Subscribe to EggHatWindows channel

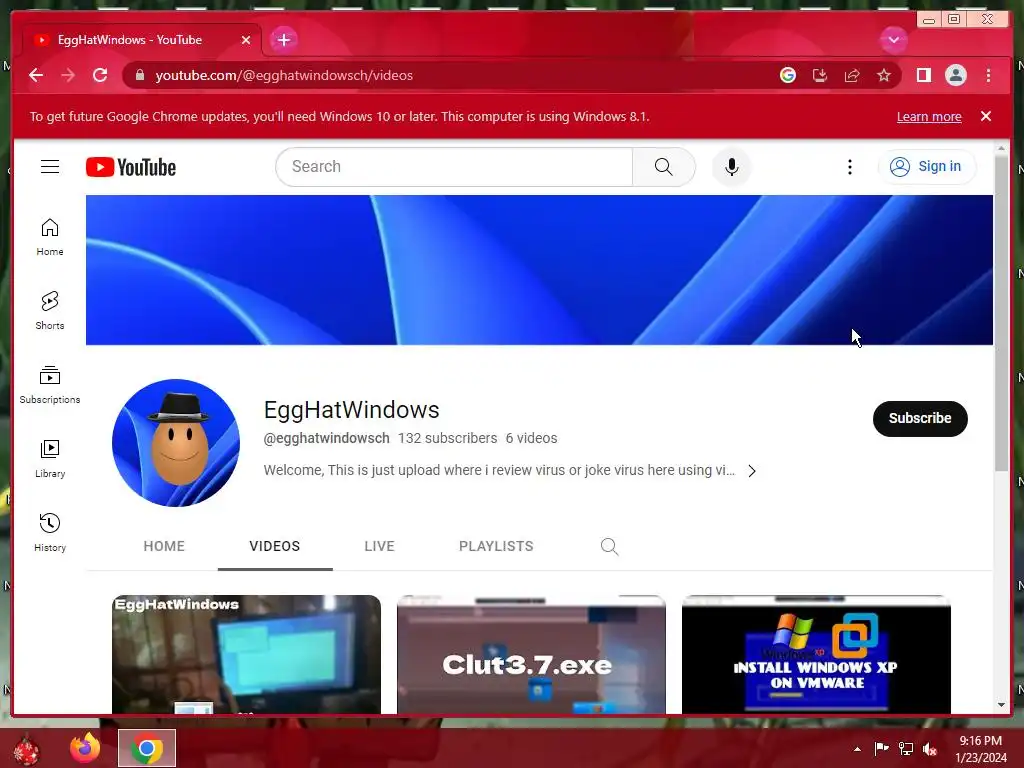(x=920, y=419)
